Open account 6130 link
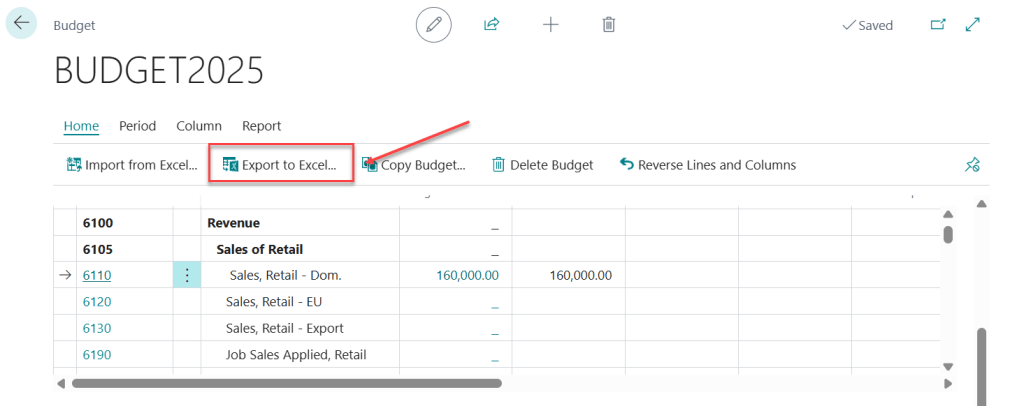This screenshot has width=1024, height=406. (97, 328)
